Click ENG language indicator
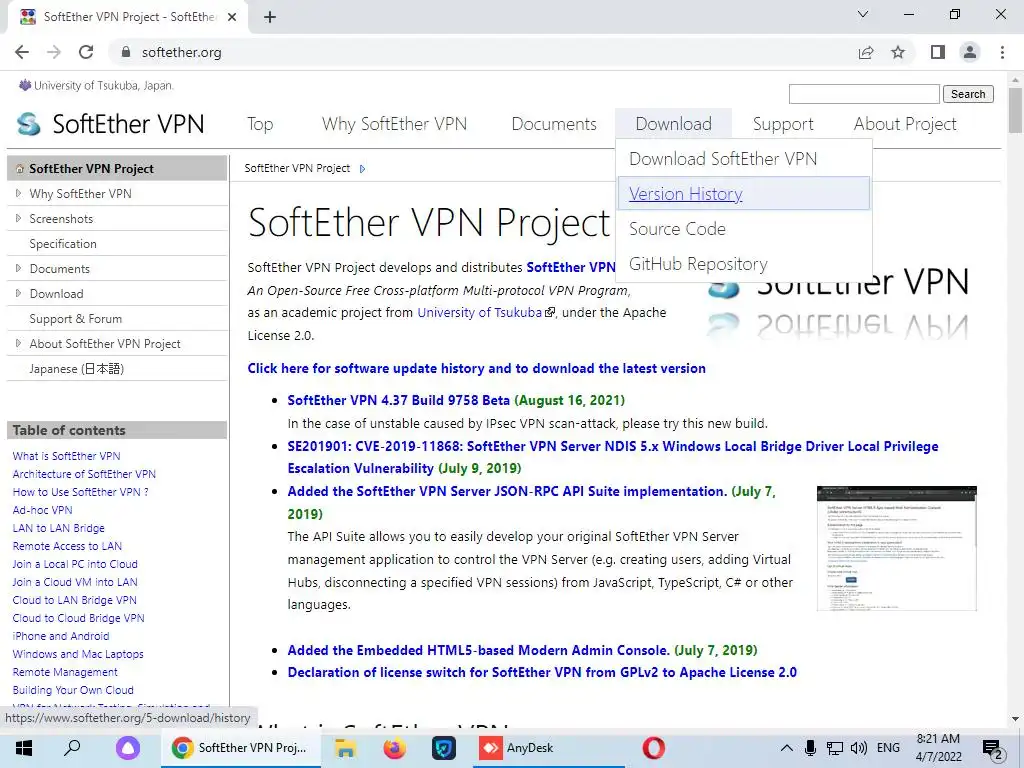 888,748
